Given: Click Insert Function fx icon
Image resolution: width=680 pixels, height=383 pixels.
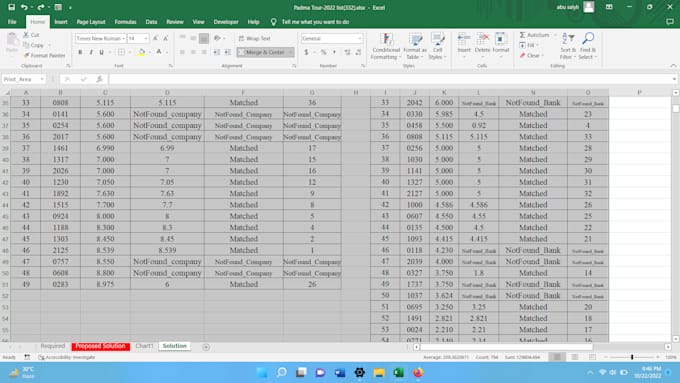Looking at the screenshot, I should (99, 79).
